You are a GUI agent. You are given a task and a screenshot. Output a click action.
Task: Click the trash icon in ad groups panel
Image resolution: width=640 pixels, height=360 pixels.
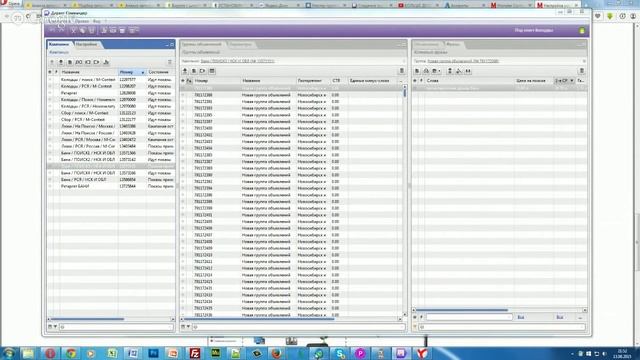tap(402, 71)
